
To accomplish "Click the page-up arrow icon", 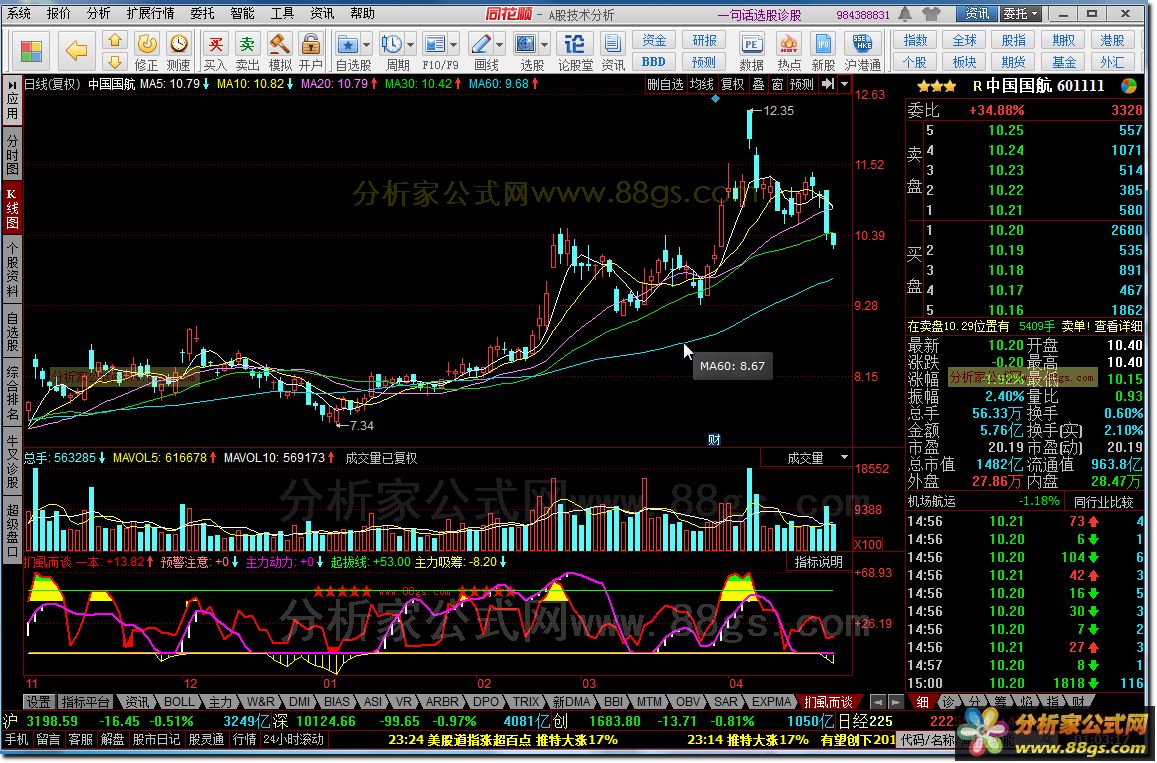I will coord(114,41).
